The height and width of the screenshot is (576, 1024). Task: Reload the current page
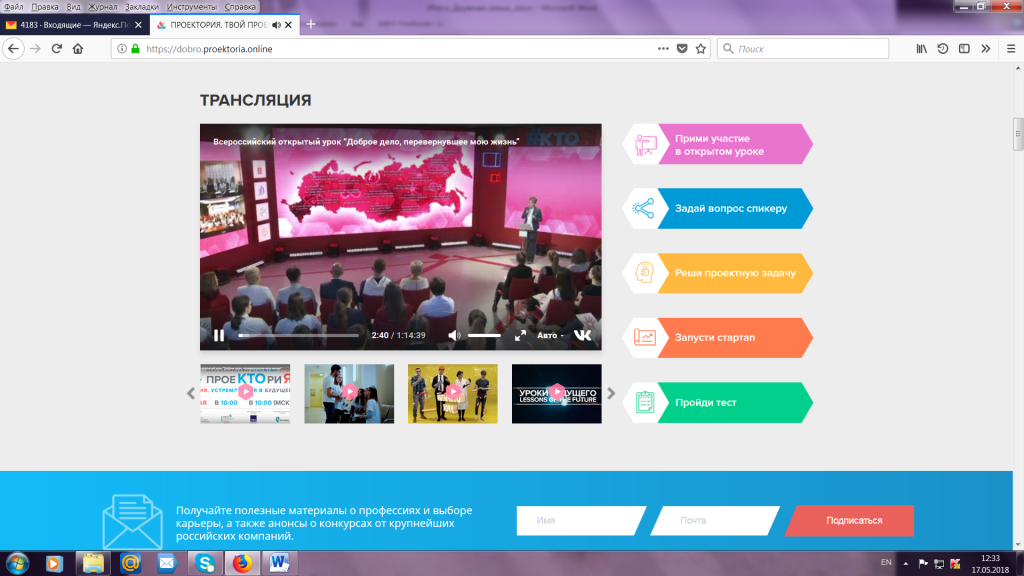click(57, 49)
